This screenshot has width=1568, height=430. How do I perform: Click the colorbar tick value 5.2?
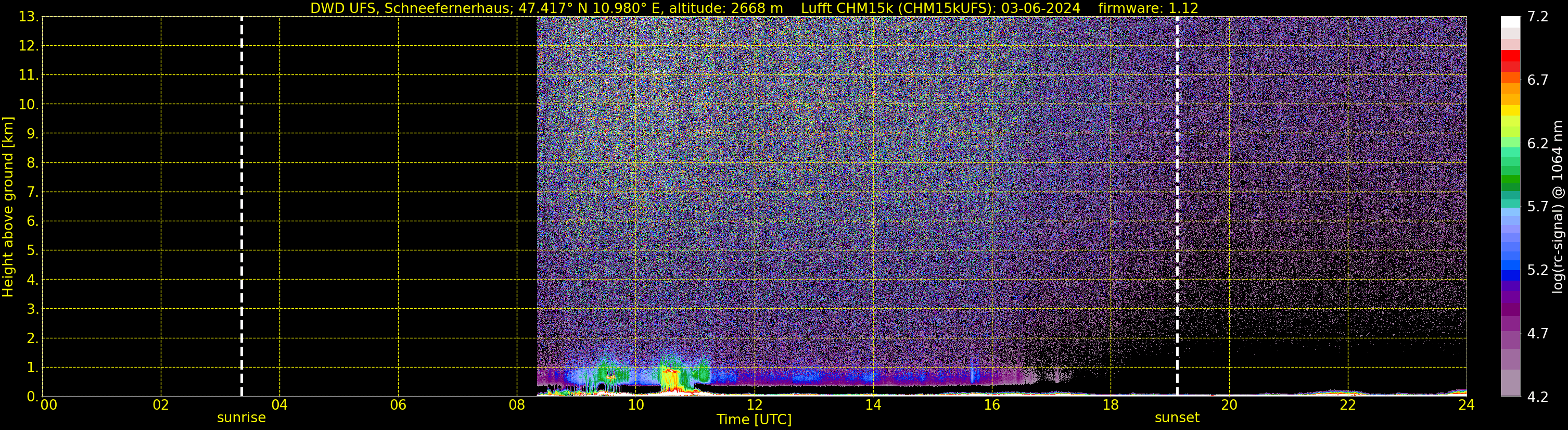[x=1538, y=270]
